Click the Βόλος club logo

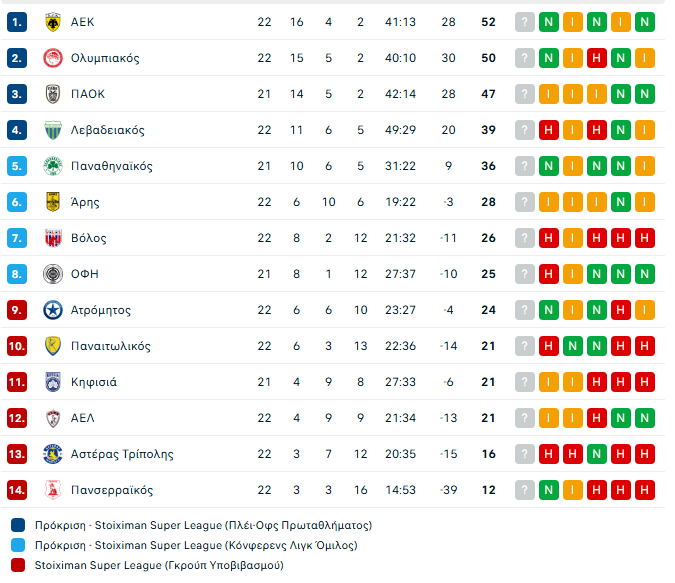point(53,238)
